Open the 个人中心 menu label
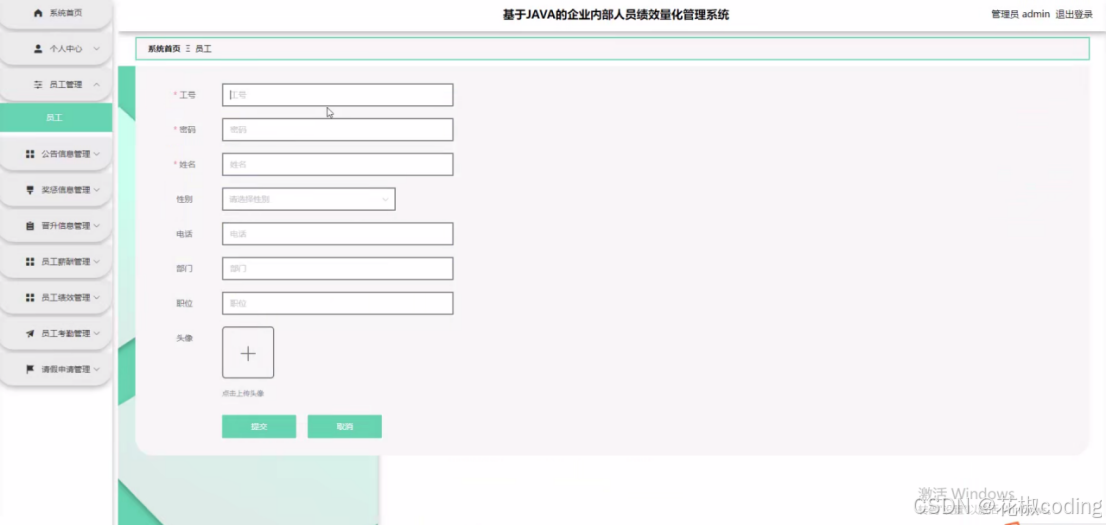Viewport: 1106px width, 526px height. point(66,49)
